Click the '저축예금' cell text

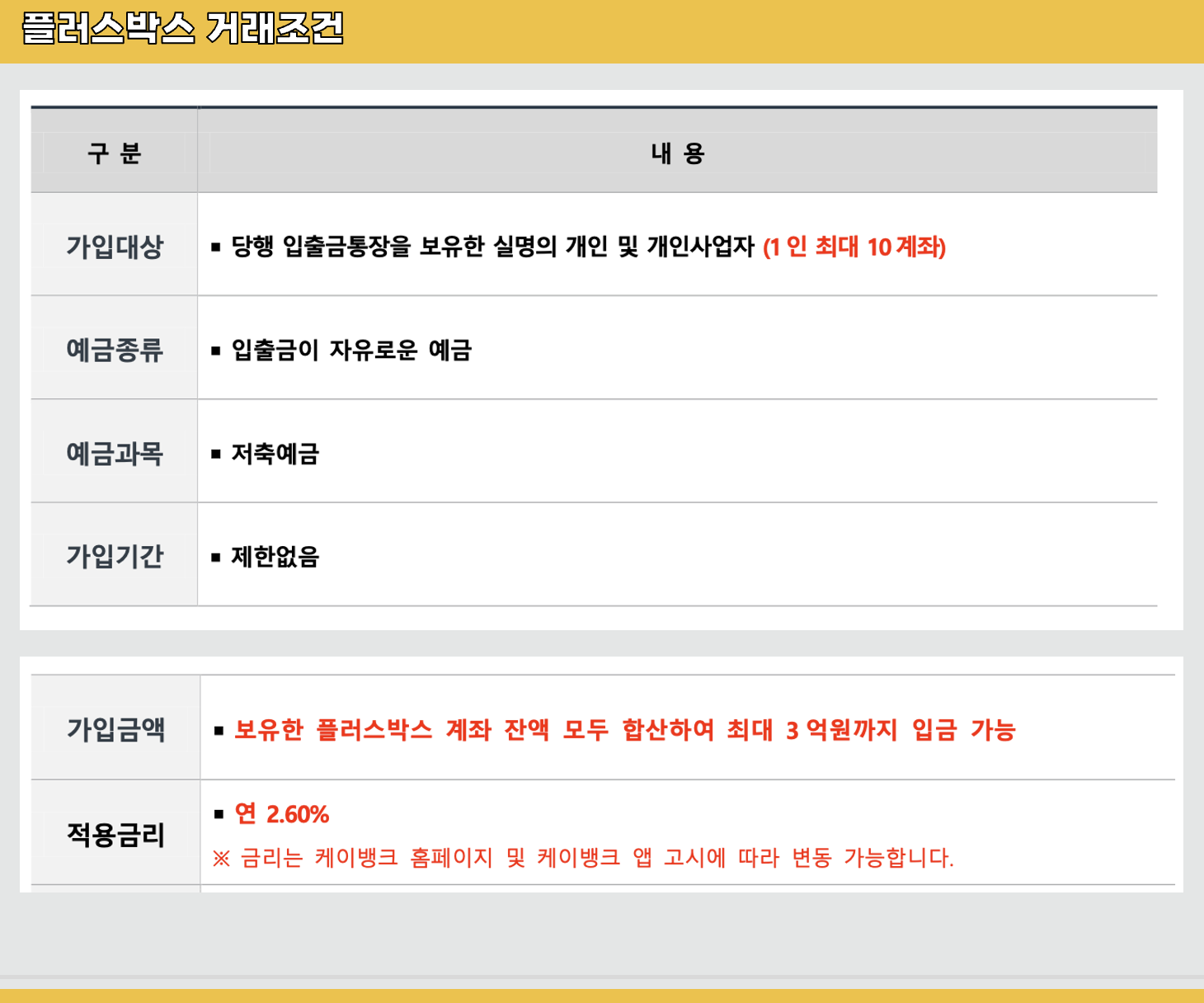click(x=275, y=453)
